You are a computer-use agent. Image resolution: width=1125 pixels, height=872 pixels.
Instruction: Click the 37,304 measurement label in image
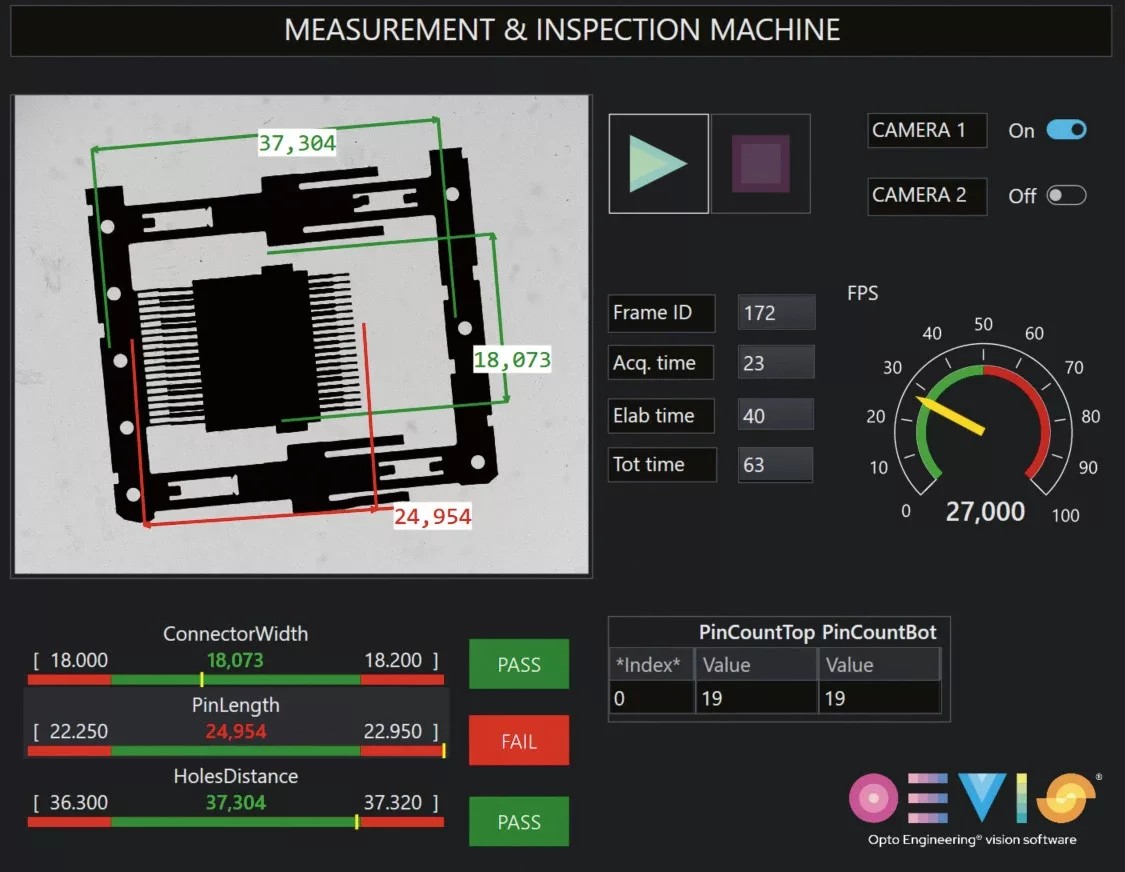297,143
